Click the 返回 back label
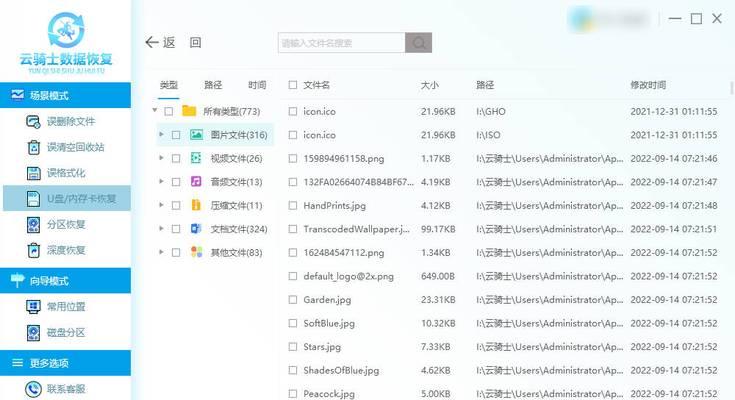Screen dimensions: 735x400 click(182, 43)
